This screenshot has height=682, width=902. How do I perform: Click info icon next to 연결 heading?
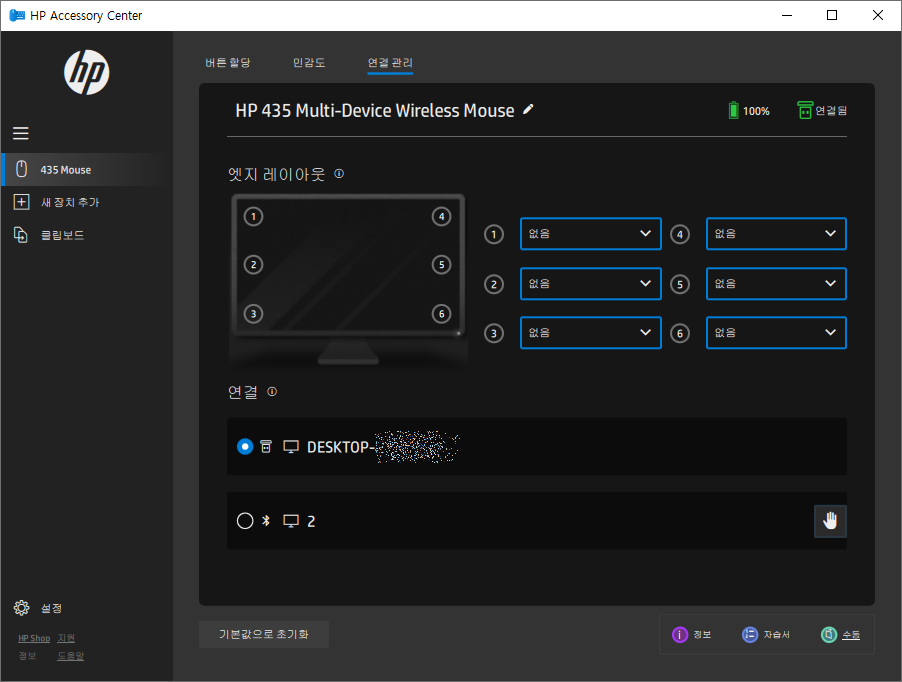coord(272,392)
